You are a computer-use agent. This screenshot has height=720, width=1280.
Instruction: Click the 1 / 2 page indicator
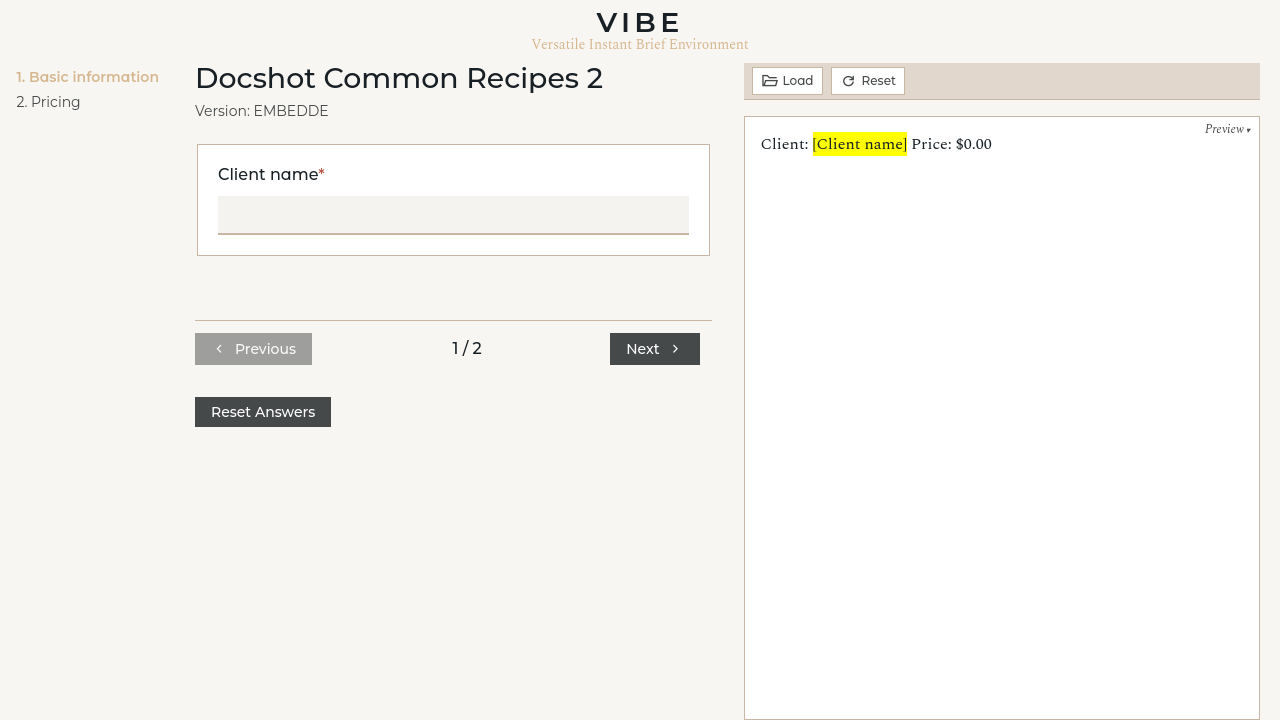click(467, 349)
